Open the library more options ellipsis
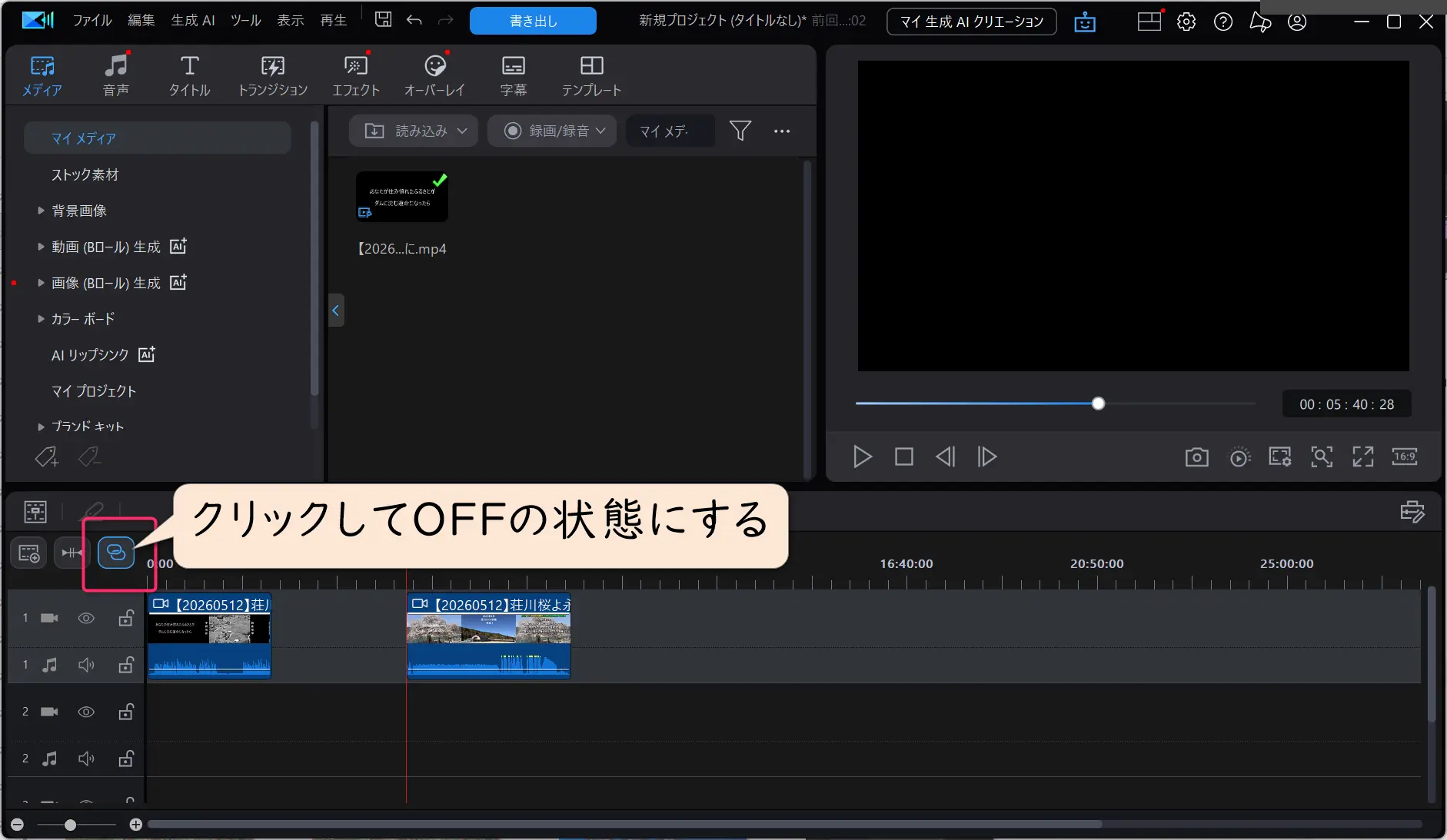Screen dimensions: 1447x840 (782, 131)
